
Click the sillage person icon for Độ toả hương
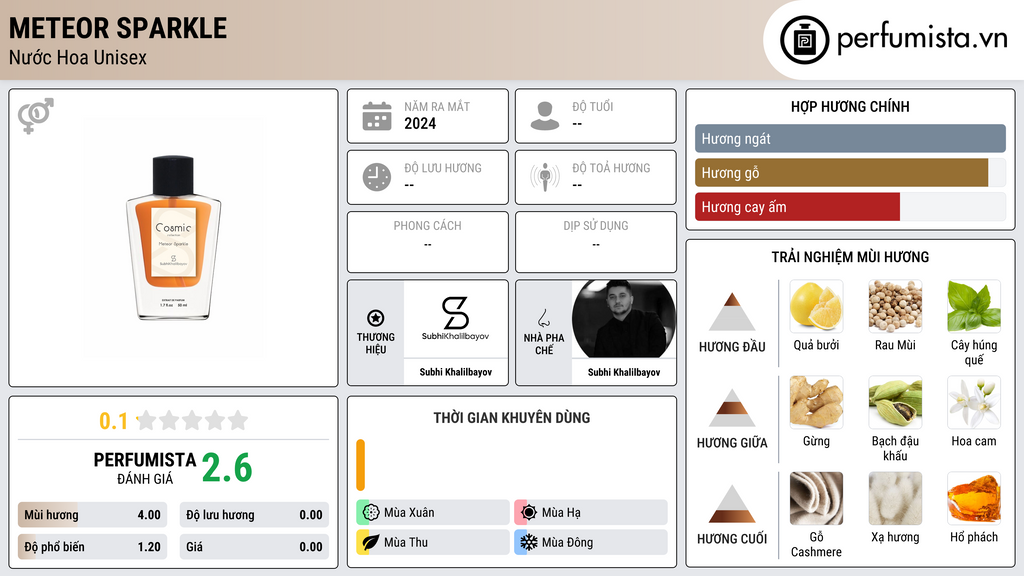[545, 177]
